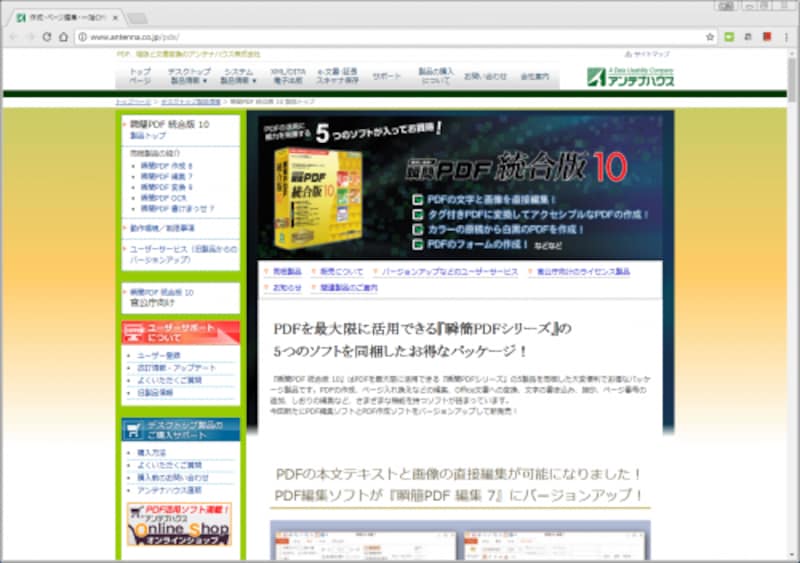Screen dimensions: 800x563
Task: Open the 購入方法 purchase support link
Action: (x=152, y=453)
